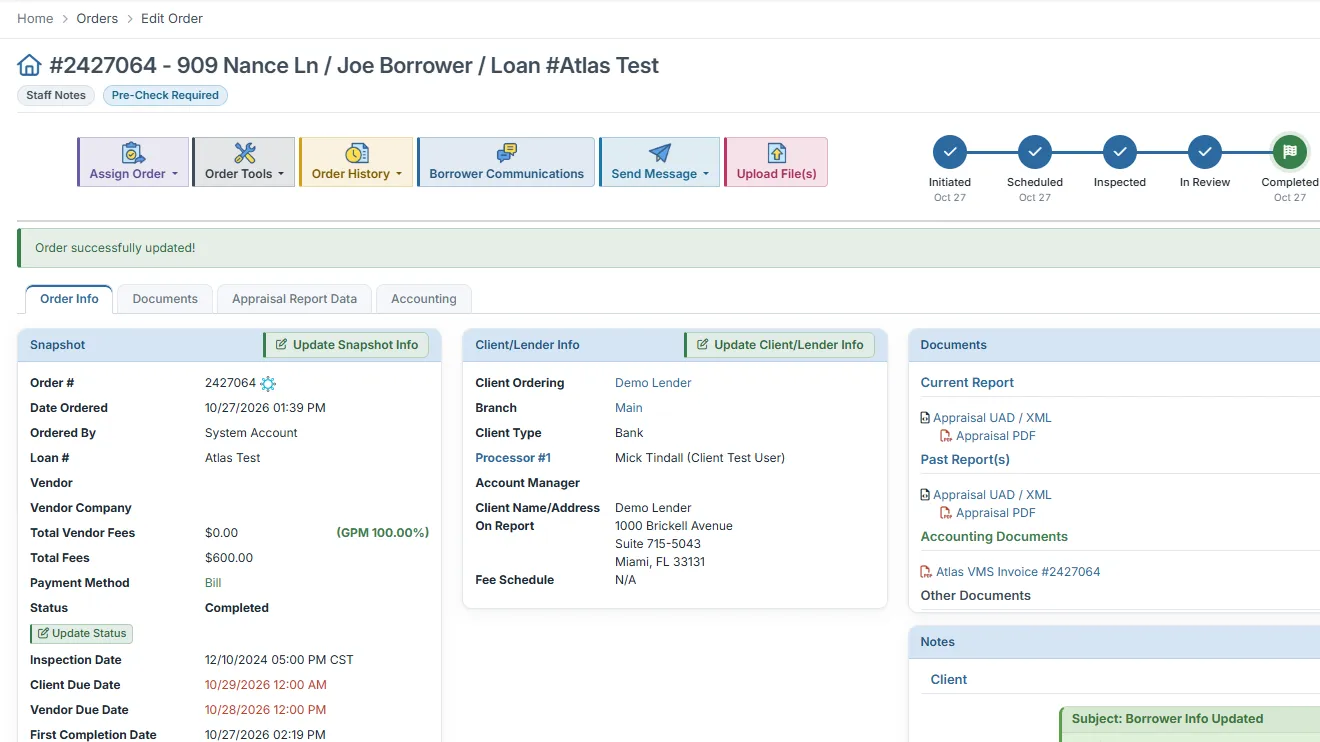The width and height of the screenshot is (1320, 742).
Task: Open Appraisal PDF under Current Report
Action: [x=996, y=436]
